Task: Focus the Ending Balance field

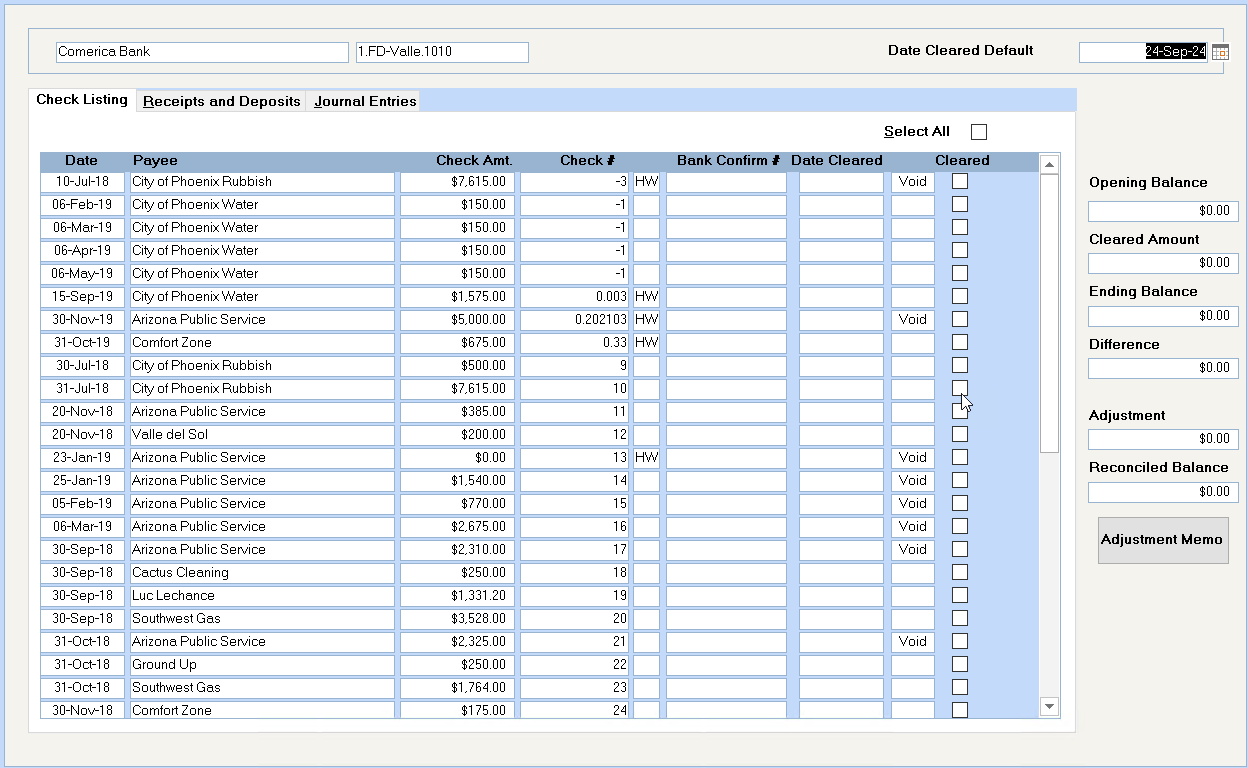Action: [x=1163, y=316]
